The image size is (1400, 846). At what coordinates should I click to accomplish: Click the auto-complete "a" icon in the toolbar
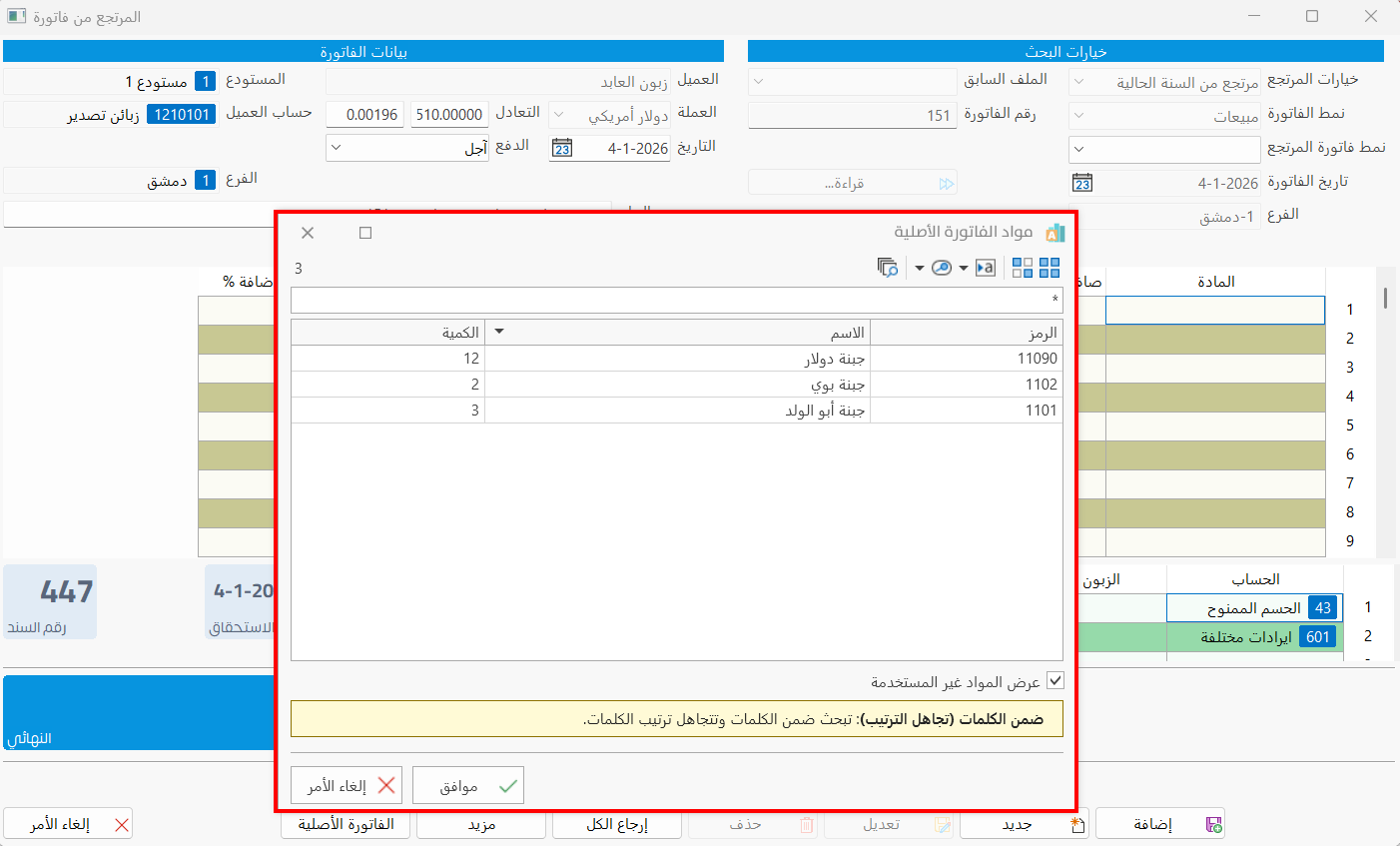(987, 267)
